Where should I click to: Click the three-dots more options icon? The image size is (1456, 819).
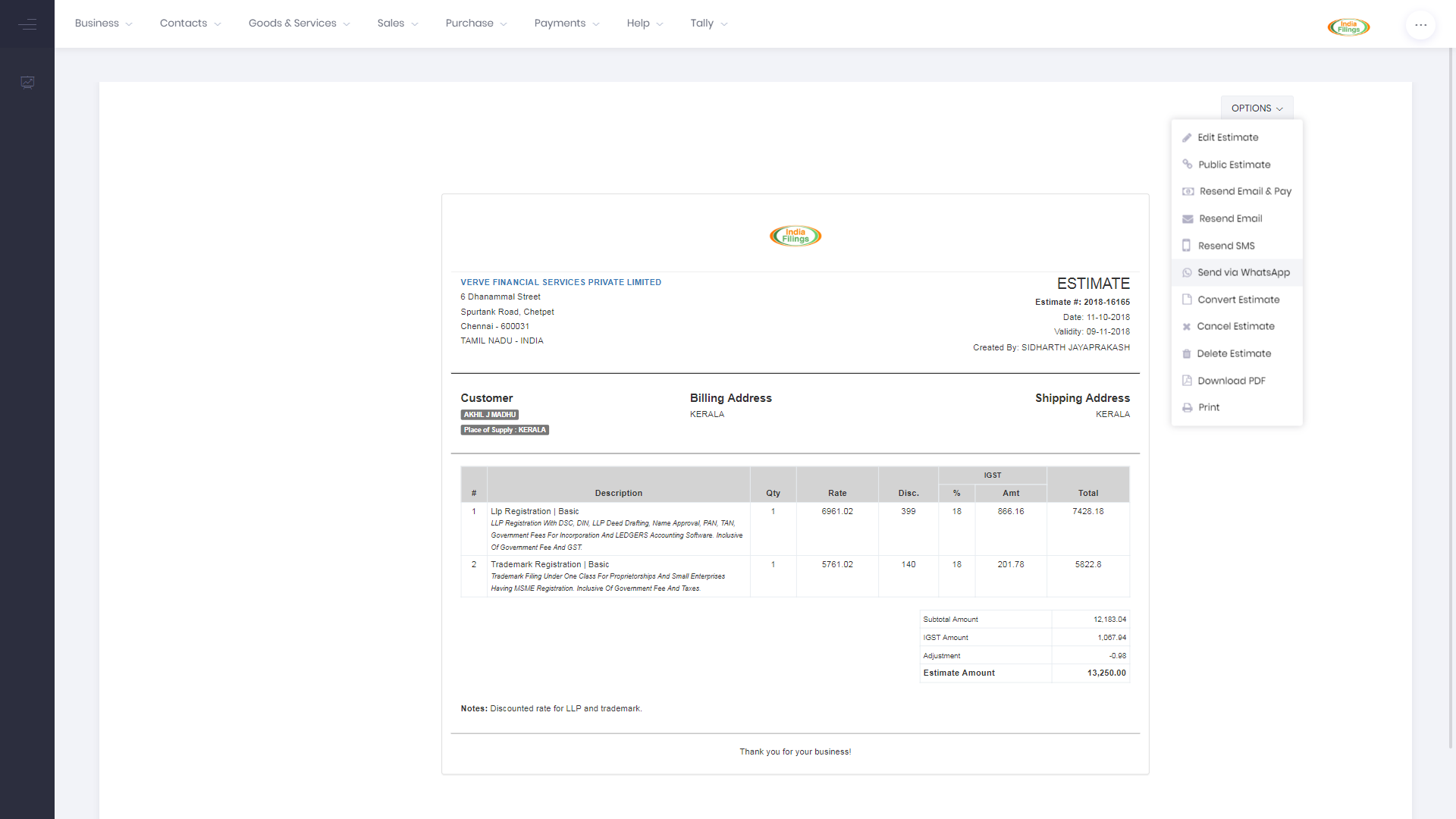[x=1420, y=24]
